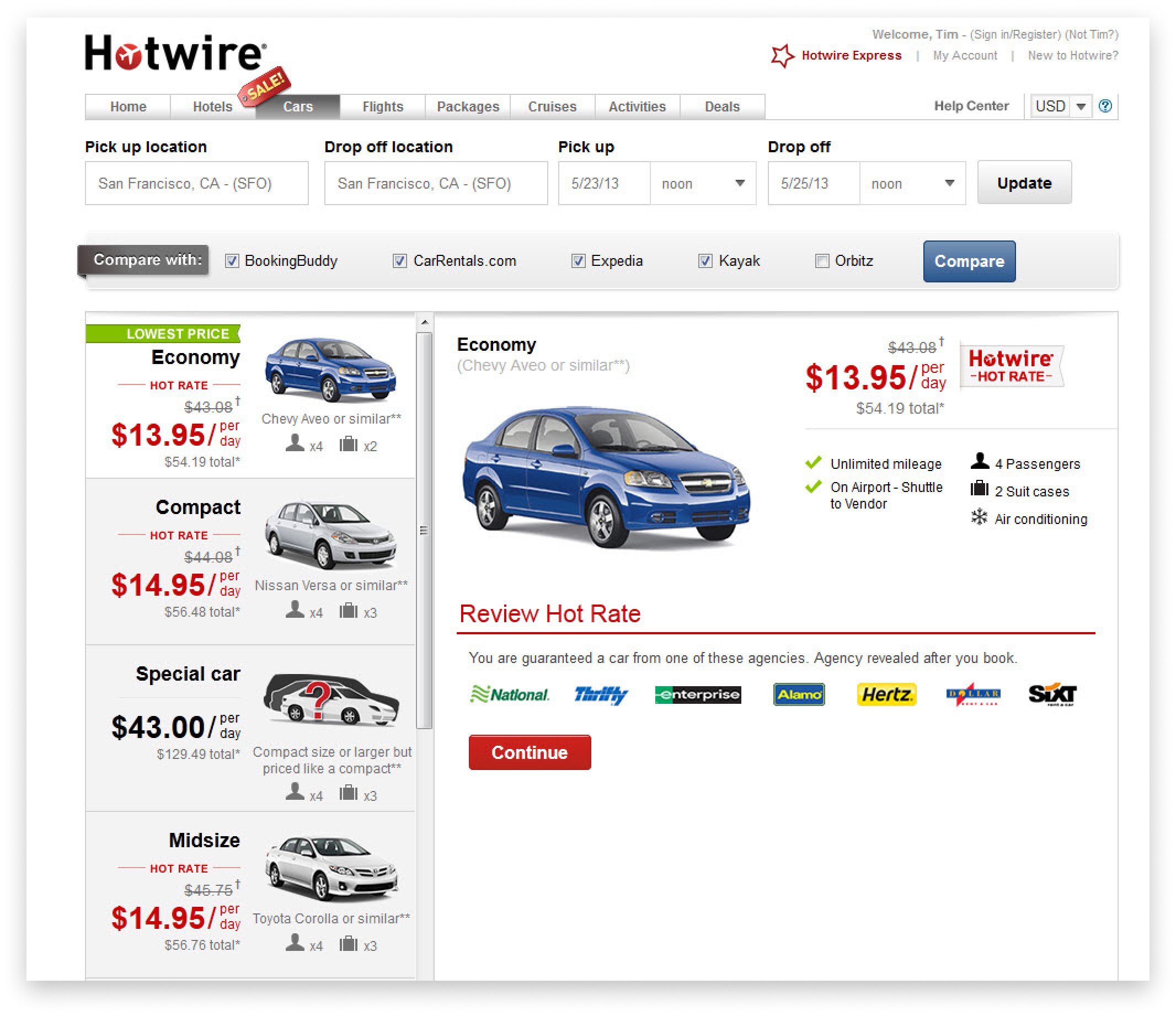Screen dimensions: 1176x1016
Task: Uncheck the Kayak checkbox
Action: click(705, 260)
